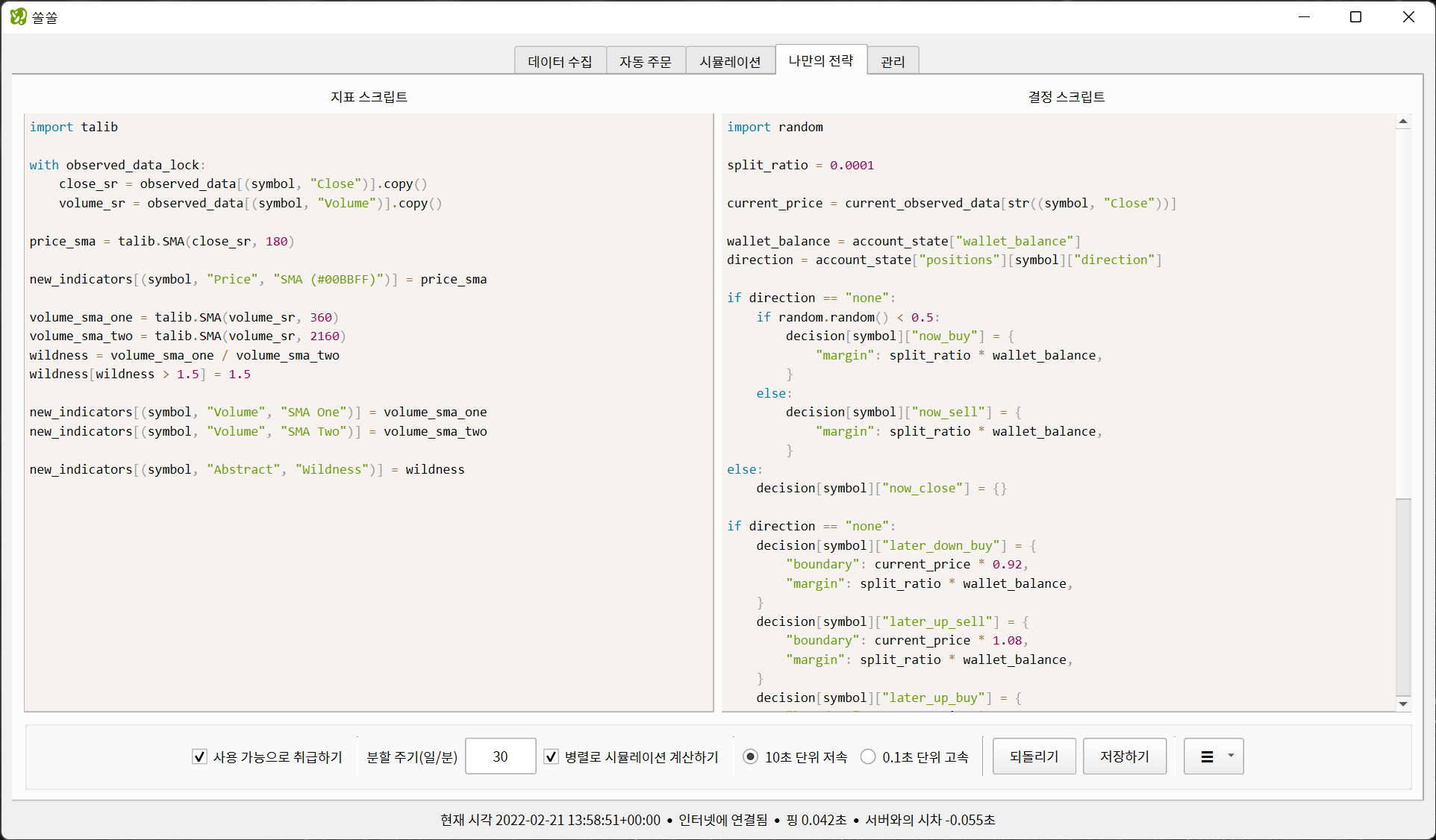This screenshot has height=840, width=1436.
Task: Click the 'import random' line in decision script
Action: tap(775, 127)
